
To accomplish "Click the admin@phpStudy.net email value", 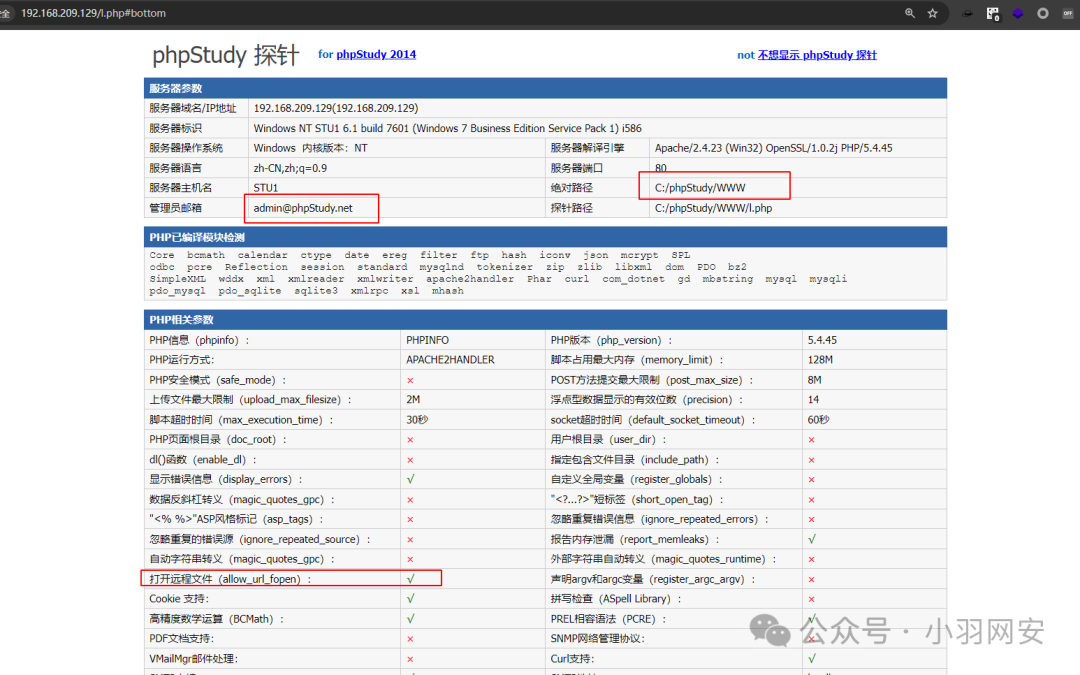I will [303, 208].
